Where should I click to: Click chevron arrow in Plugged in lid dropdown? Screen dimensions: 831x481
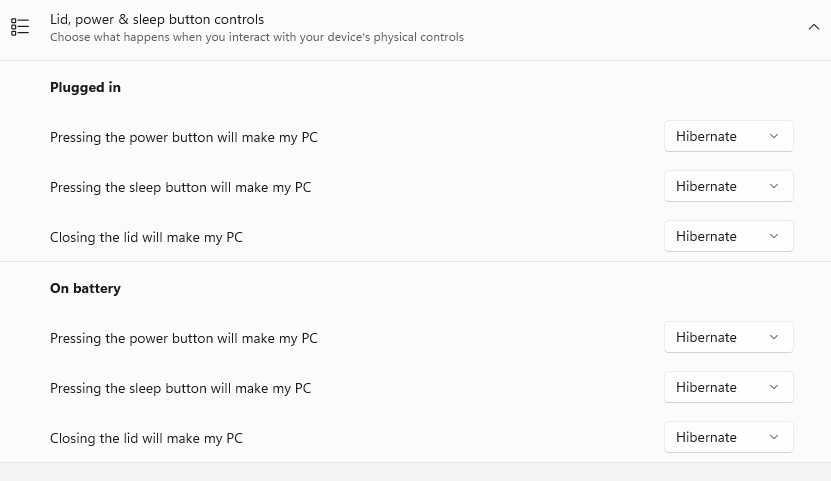pos(774,236)
